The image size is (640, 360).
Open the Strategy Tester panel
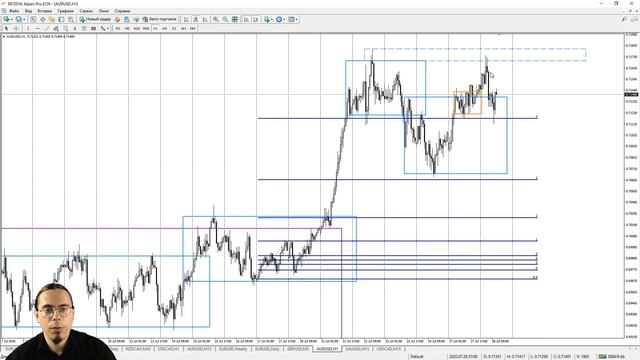71,19
